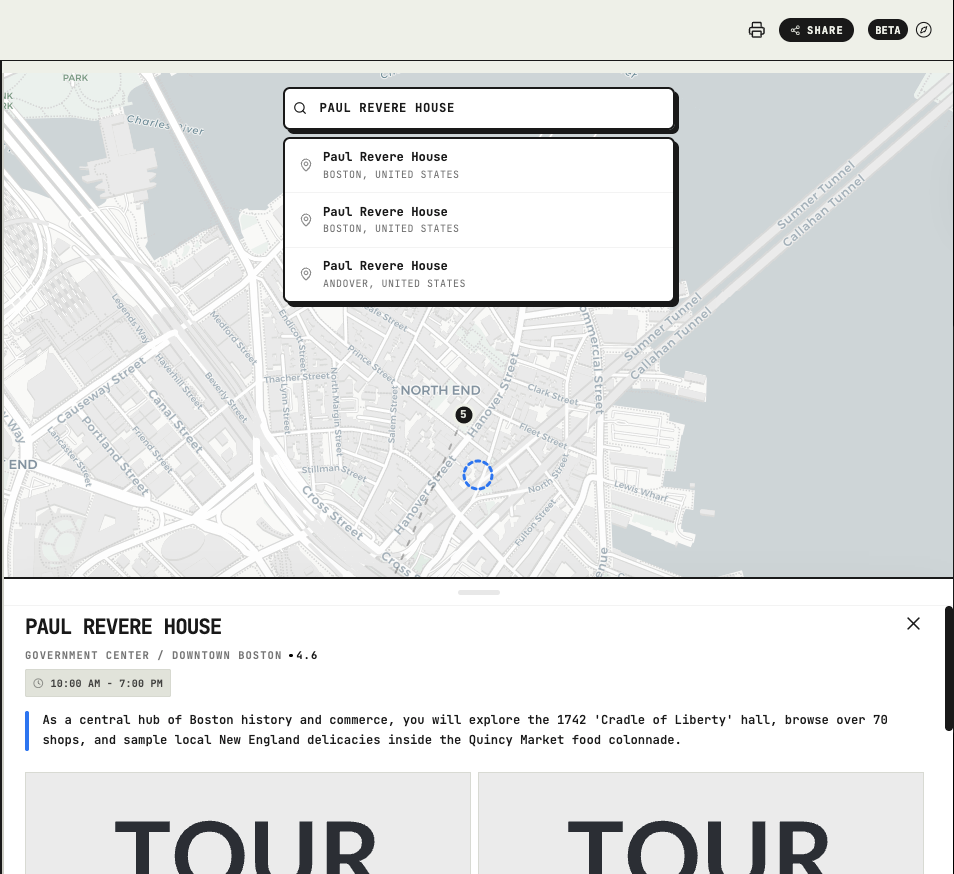
Task: Focus the Paul Revere House search field
Action: pos(479,108)
